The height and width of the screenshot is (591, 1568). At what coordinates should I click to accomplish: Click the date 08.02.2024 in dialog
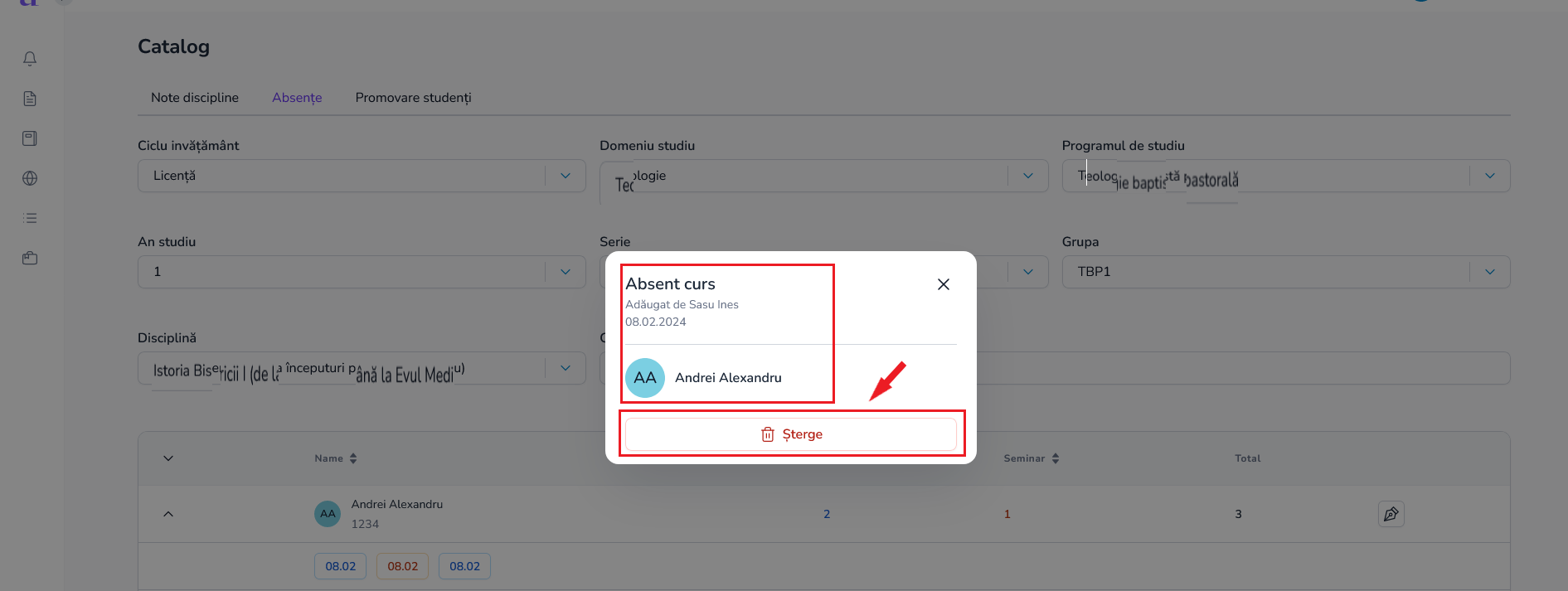point(656,322)
